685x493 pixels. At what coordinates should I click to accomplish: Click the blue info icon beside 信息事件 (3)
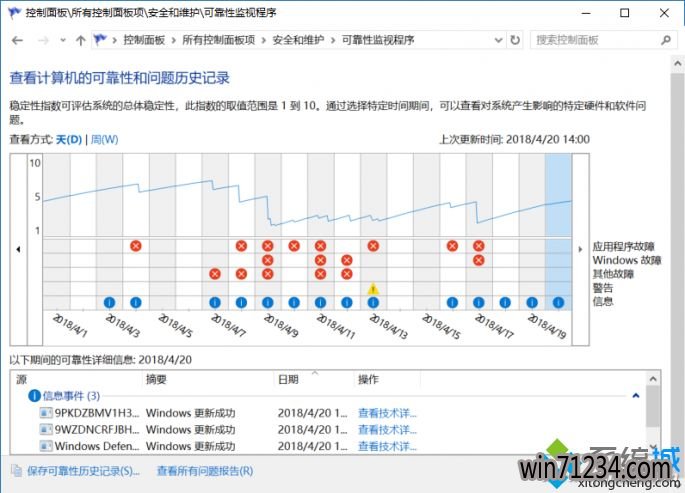pyautogui.click(x=34, y=396)
